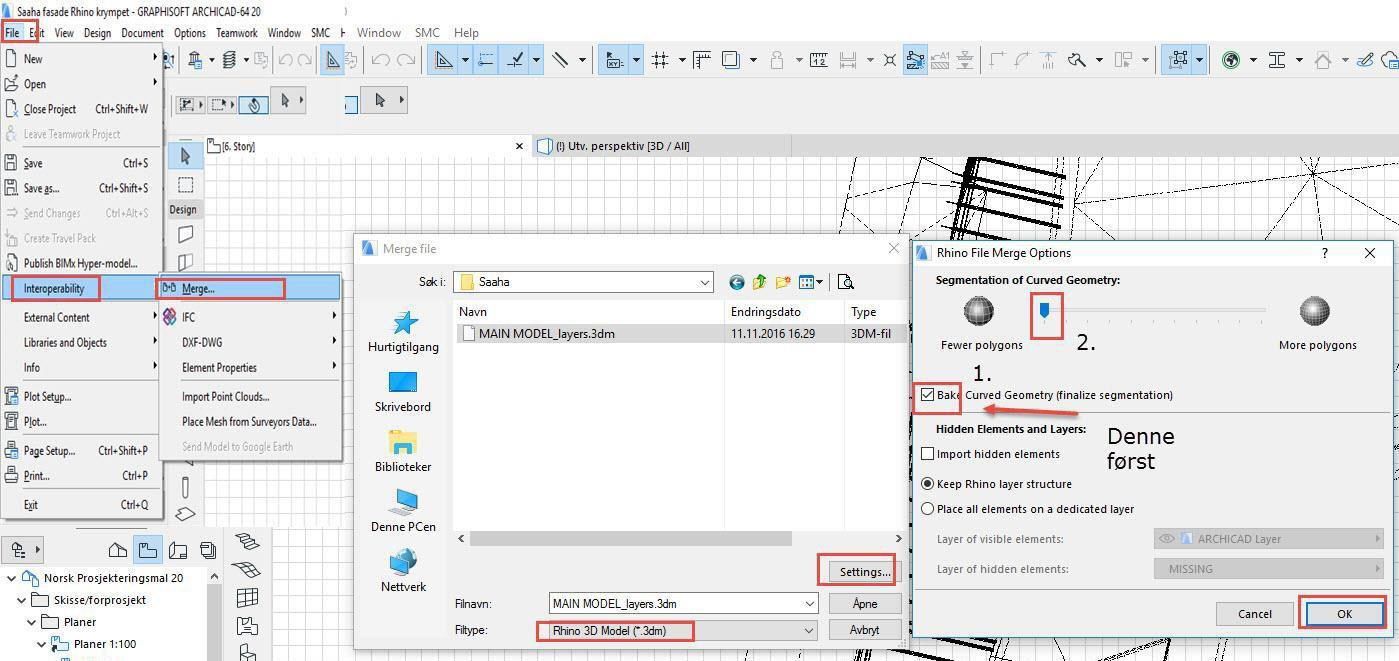The image size is (1399, 661).
Task: Open the Nettverk network location
Action: (403, 572)
